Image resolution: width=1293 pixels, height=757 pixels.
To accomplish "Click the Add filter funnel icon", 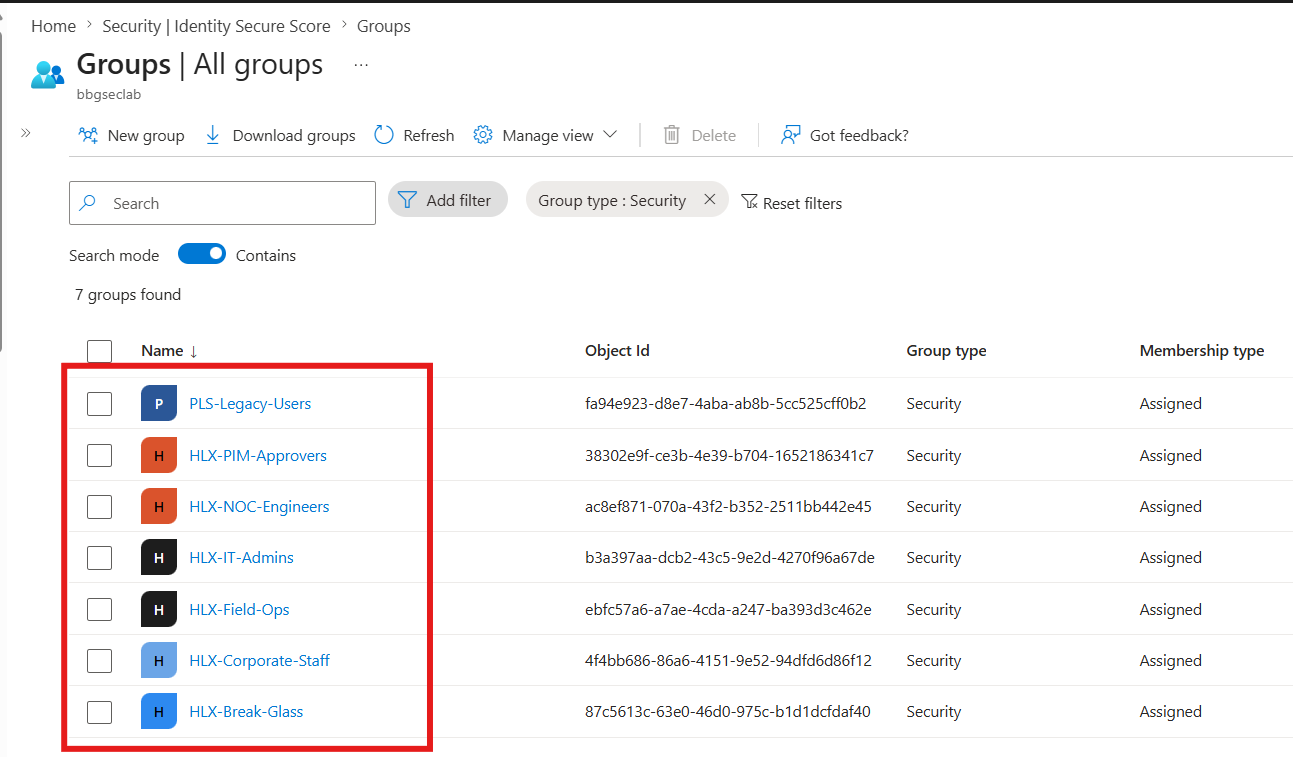I will 407,200.
